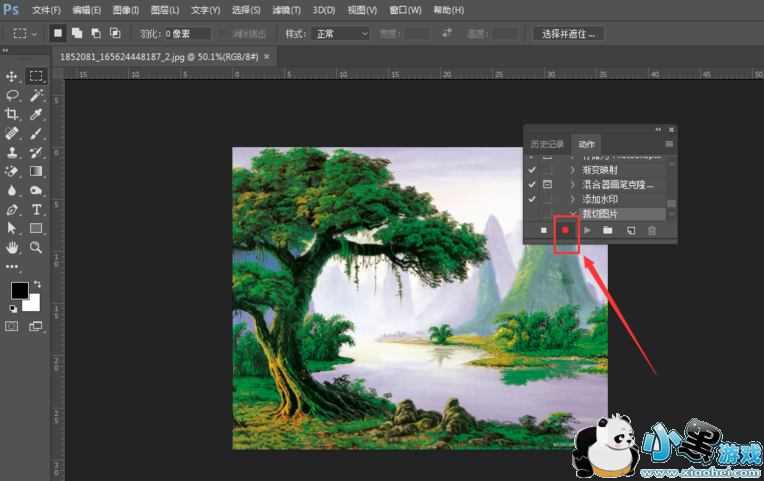This screenshot has height=481, width=764.
Task: Collapse the 裁切图片 action
Action: tap(573, 214)
